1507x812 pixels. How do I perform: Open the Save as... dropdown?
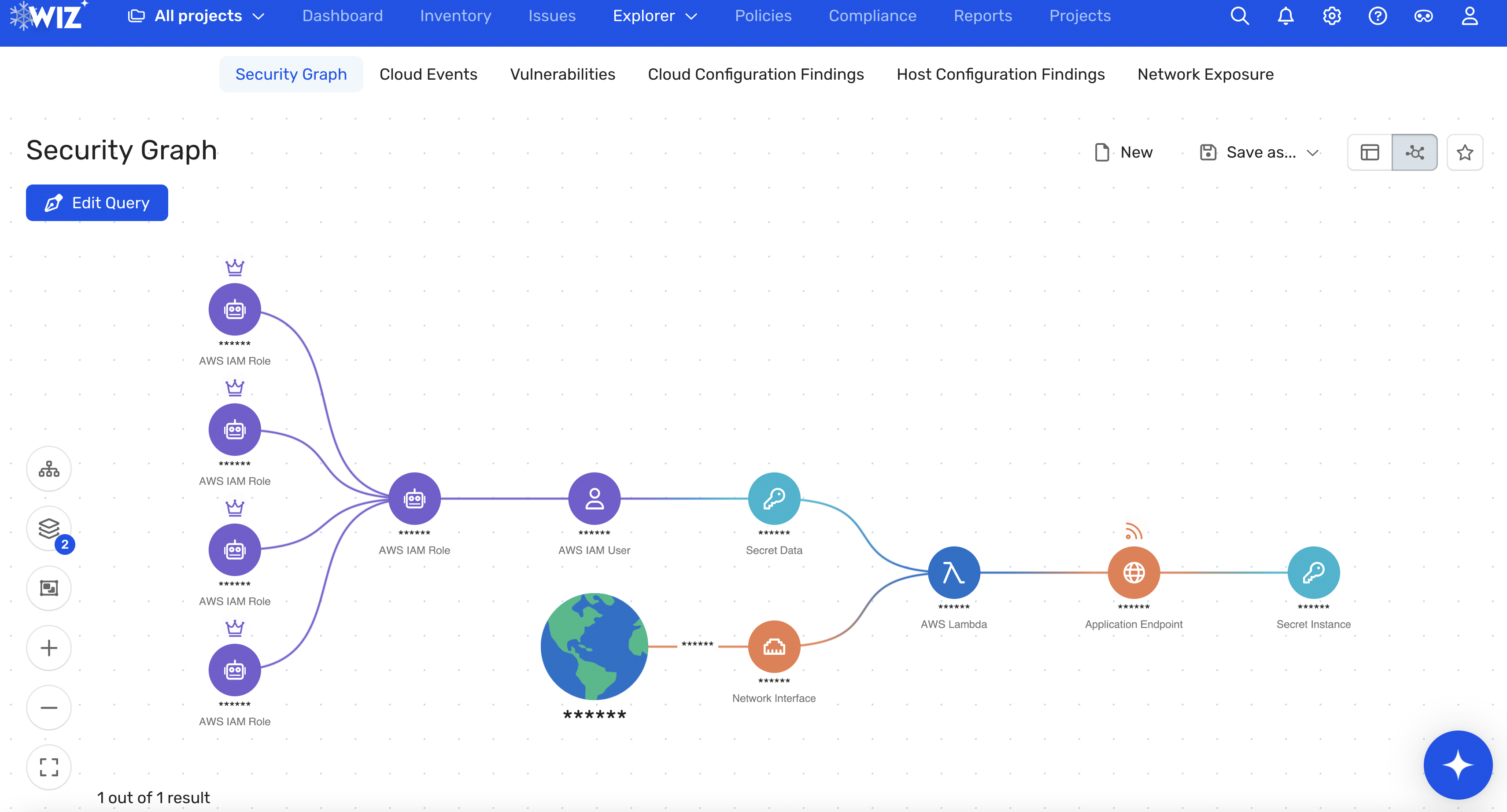(1259, 152)
